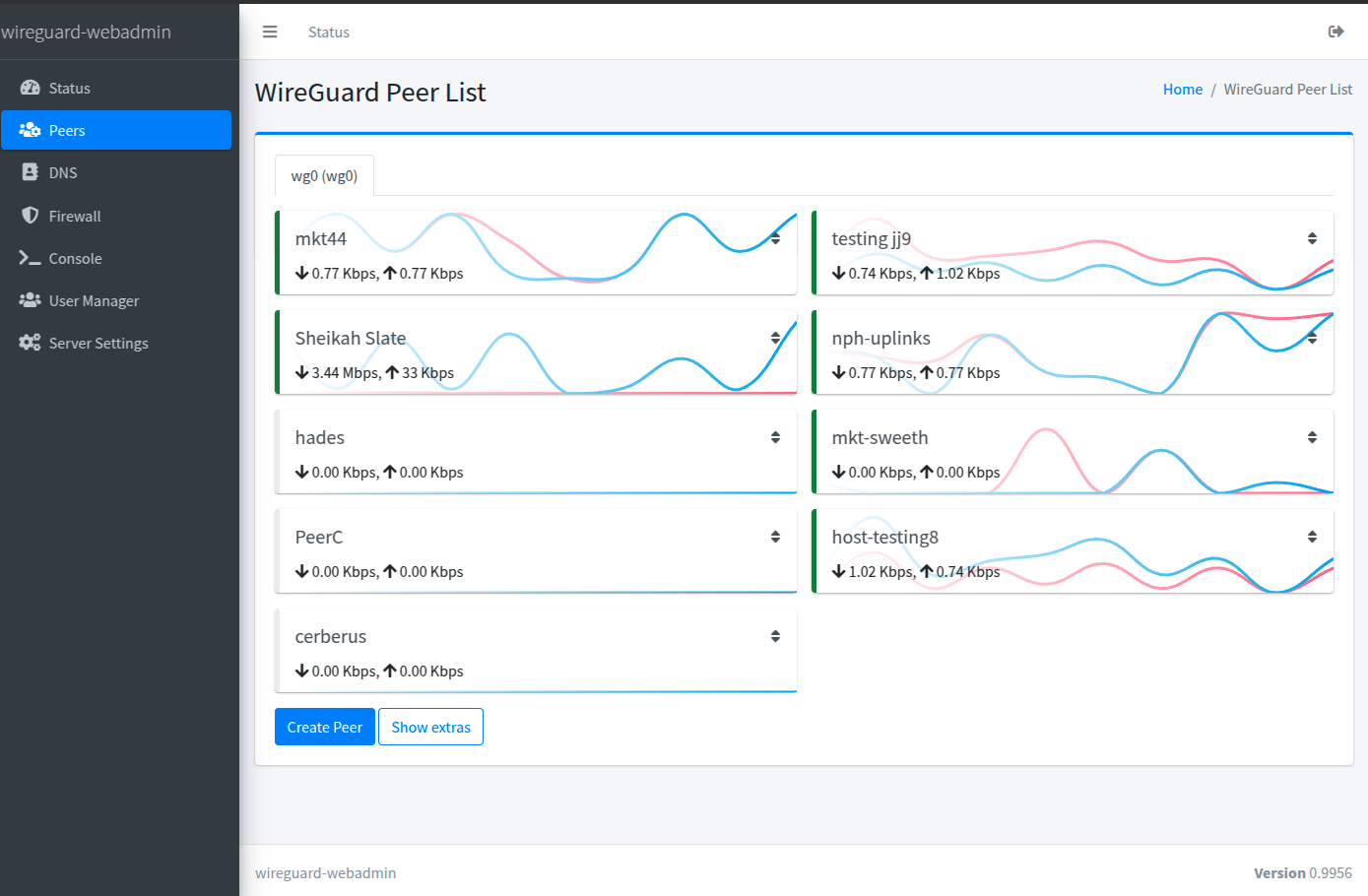Screen dimensions: 1368x896
Task: Open the Home link in the breadcrumb
Action: [x=1182, y=89]
